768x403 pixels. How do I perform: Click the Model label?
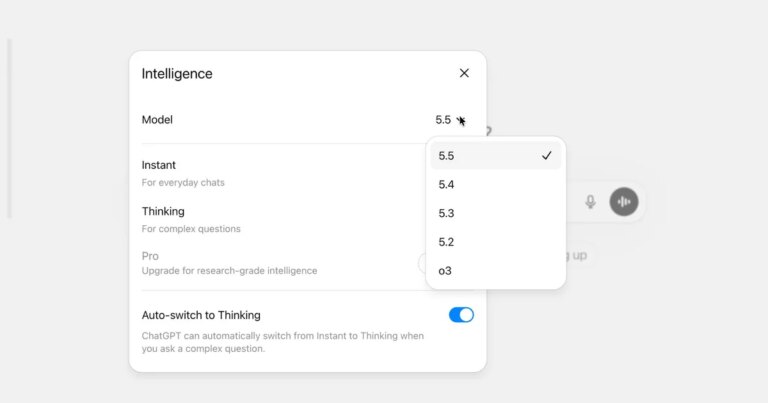(157, 120)
